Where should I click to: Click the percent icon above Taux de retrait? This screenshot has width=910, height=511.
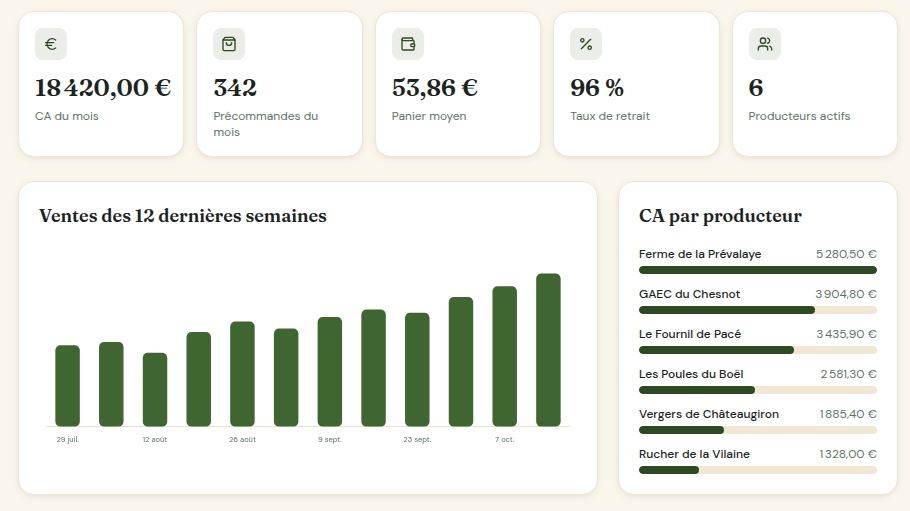click(586, 44)
